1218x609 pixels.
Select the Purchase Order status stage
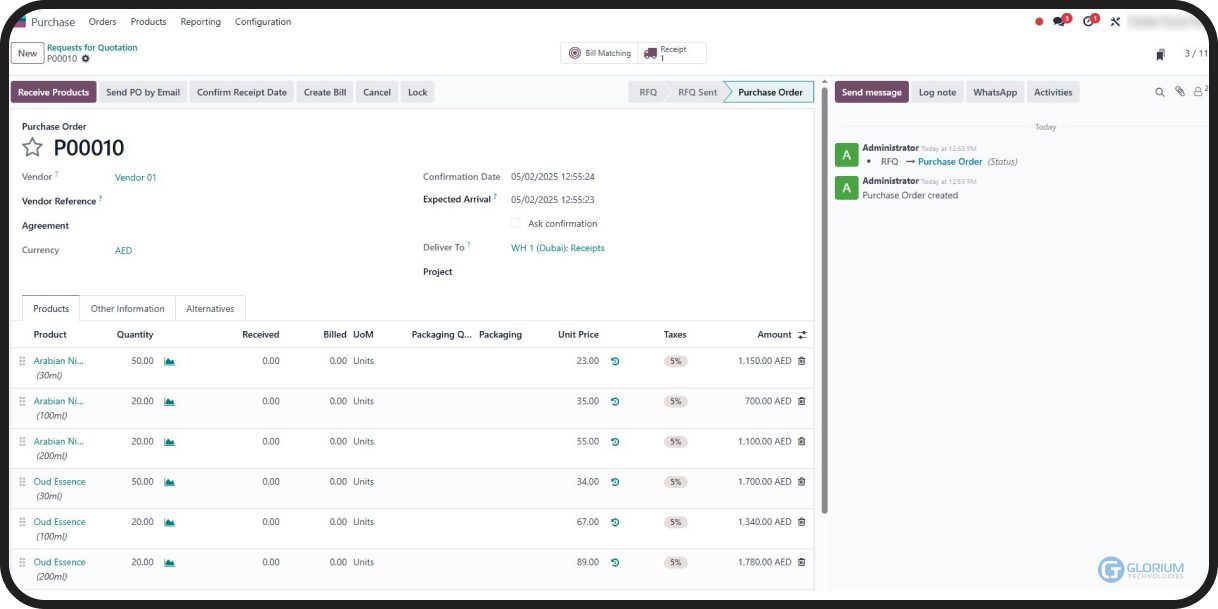coord(770,92)
